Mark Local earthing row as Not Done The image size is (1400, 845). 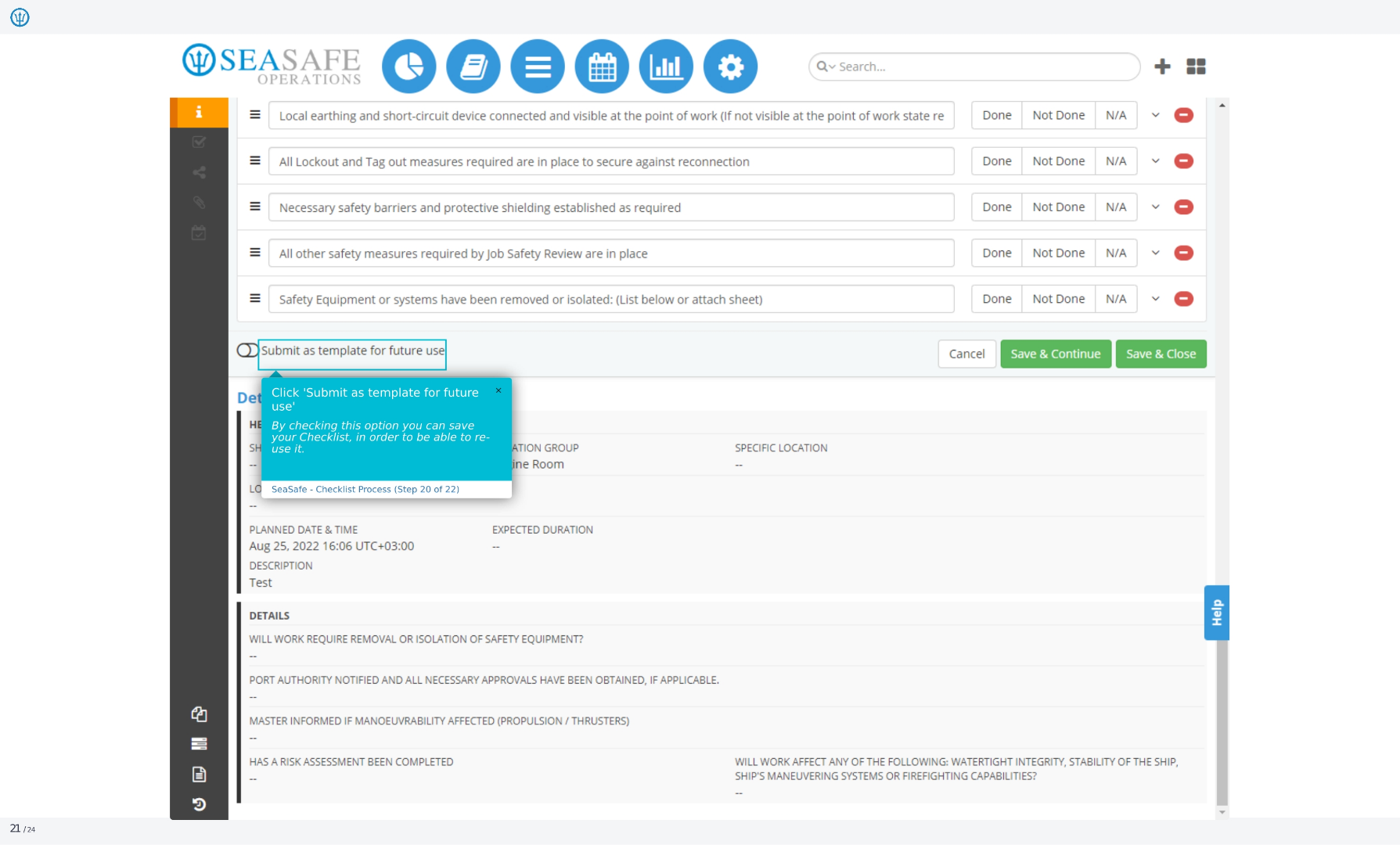point(1058,115)
